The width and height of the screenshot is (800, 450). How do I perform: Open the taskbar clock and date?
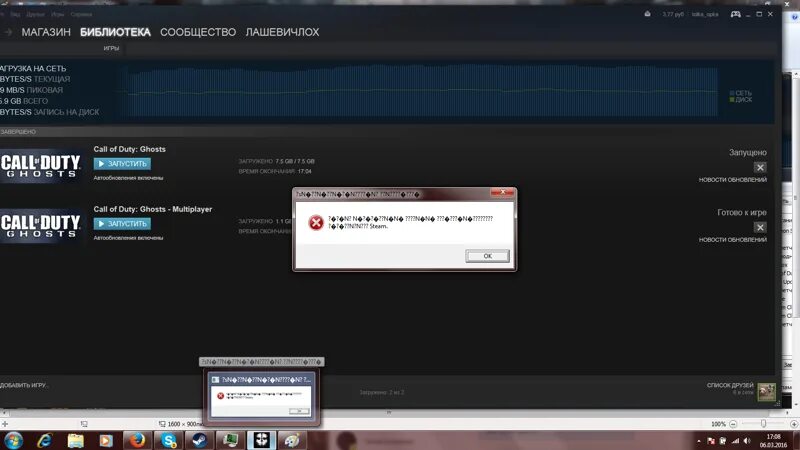773,441
